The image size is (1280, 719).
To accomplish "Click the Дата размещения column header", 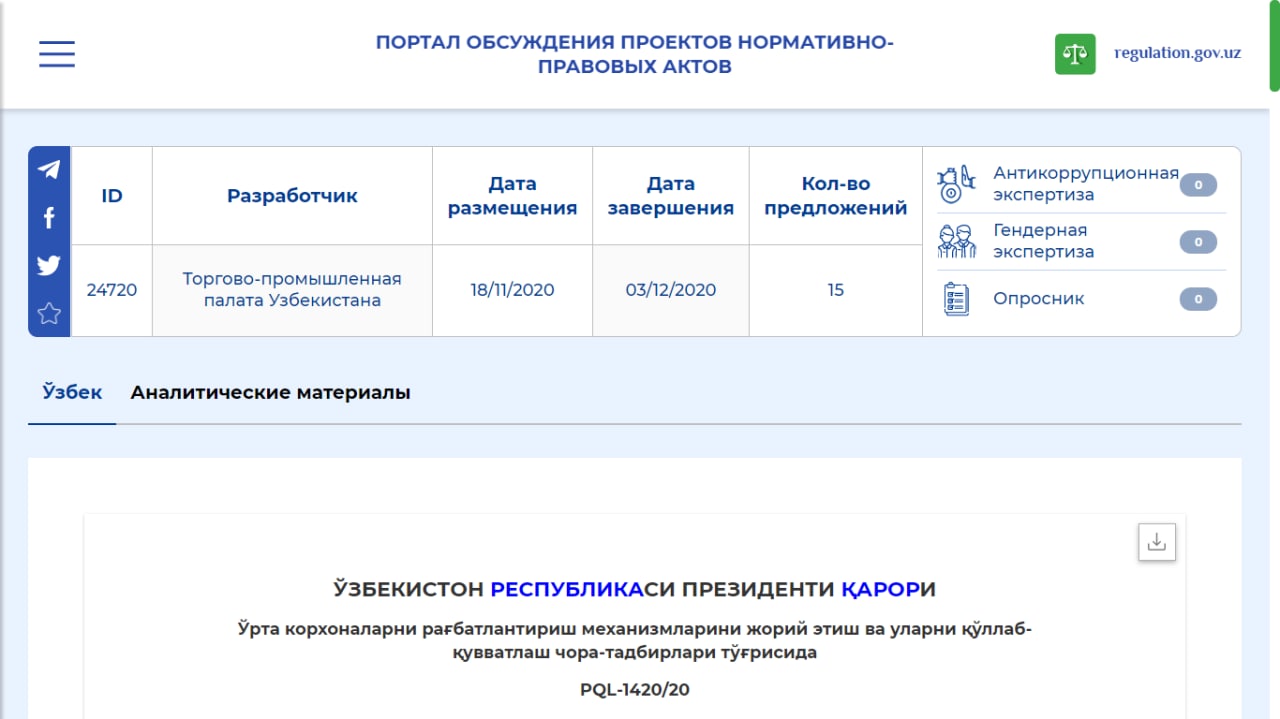I will [x=512, y=196].
